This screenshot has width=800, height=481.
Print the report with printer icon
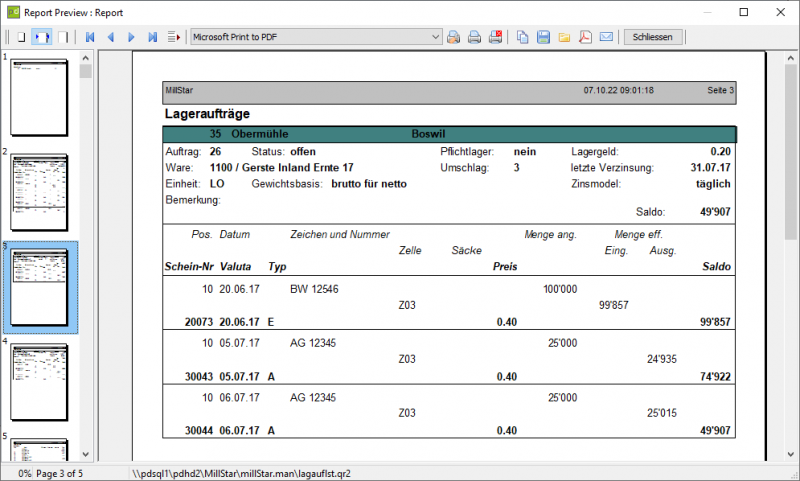pos(474,37)
